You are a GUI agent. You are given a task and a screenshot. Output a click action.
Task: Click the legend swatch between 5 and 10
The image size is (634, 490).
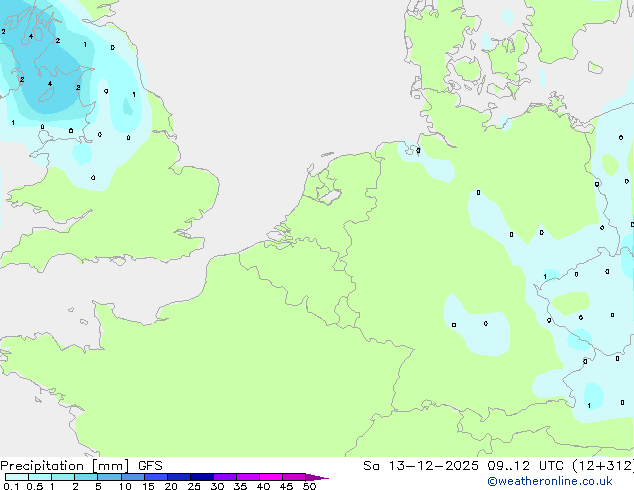[x=109, y=477]
